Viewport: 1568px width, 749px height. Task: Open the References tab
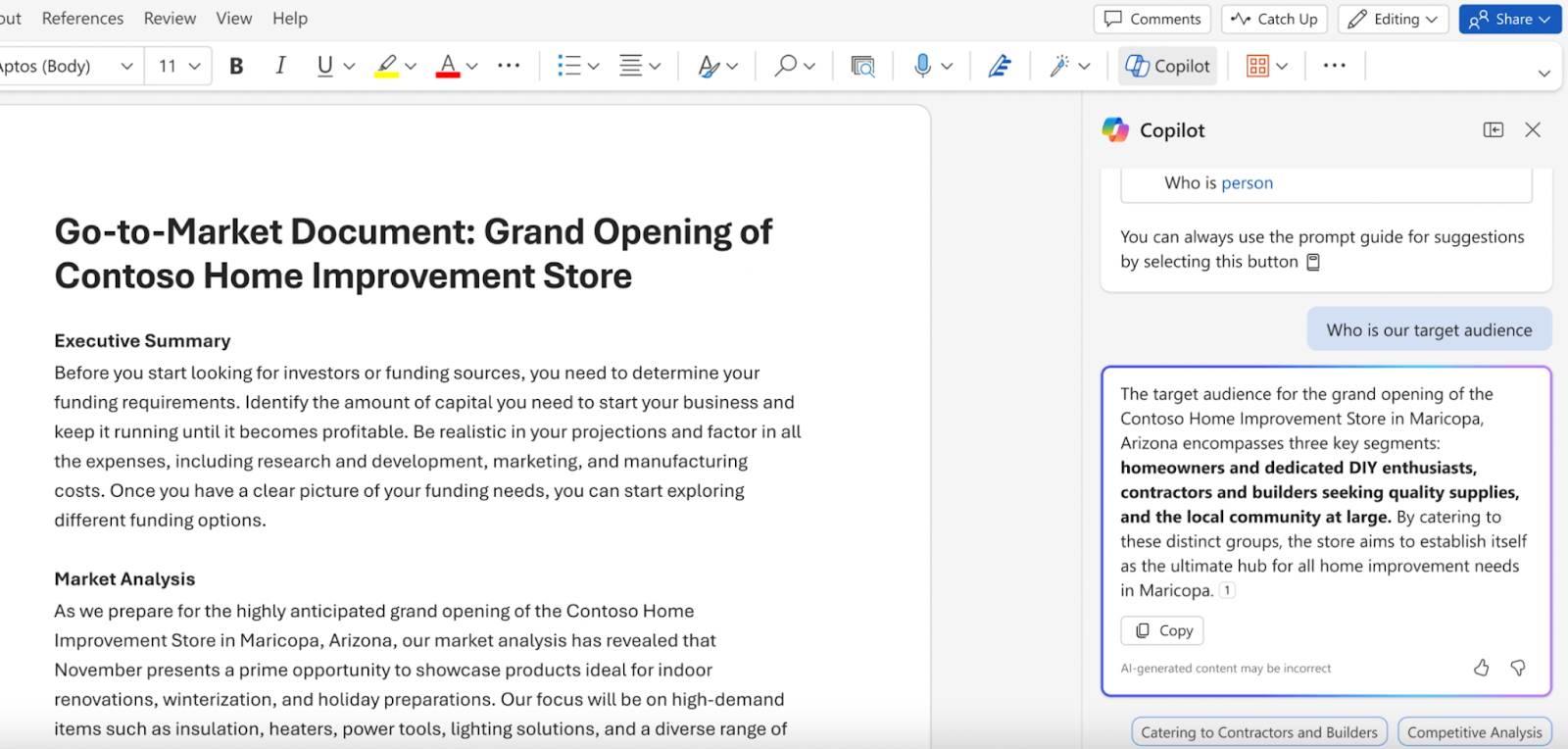pos(82,19)
